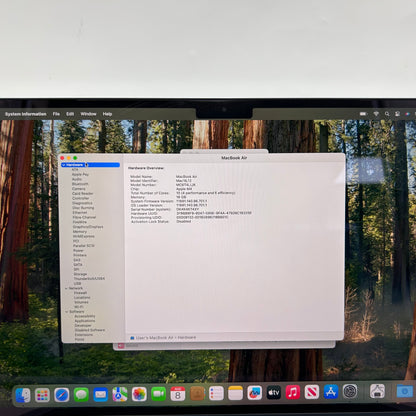Select ATA in the sidebar
Viewport: 416px width, 416px height.
[x=75, y=170]
